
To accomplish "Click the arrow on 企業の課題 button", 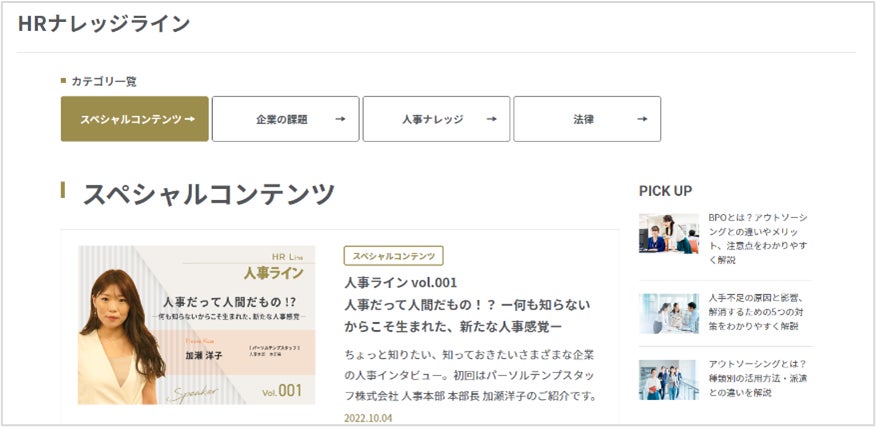I will [x=340, y=119].
